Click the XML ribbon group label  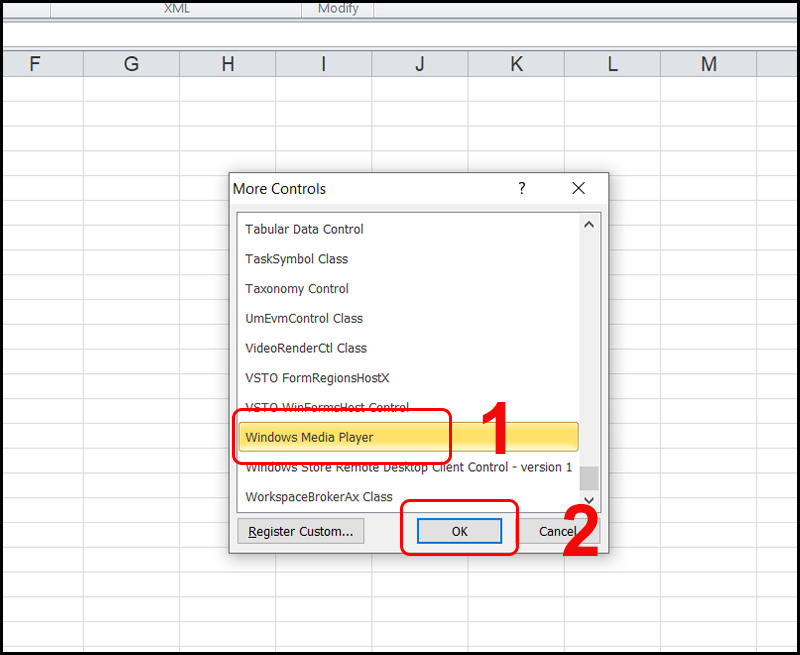pyautogui.click(x=177, y=9)
